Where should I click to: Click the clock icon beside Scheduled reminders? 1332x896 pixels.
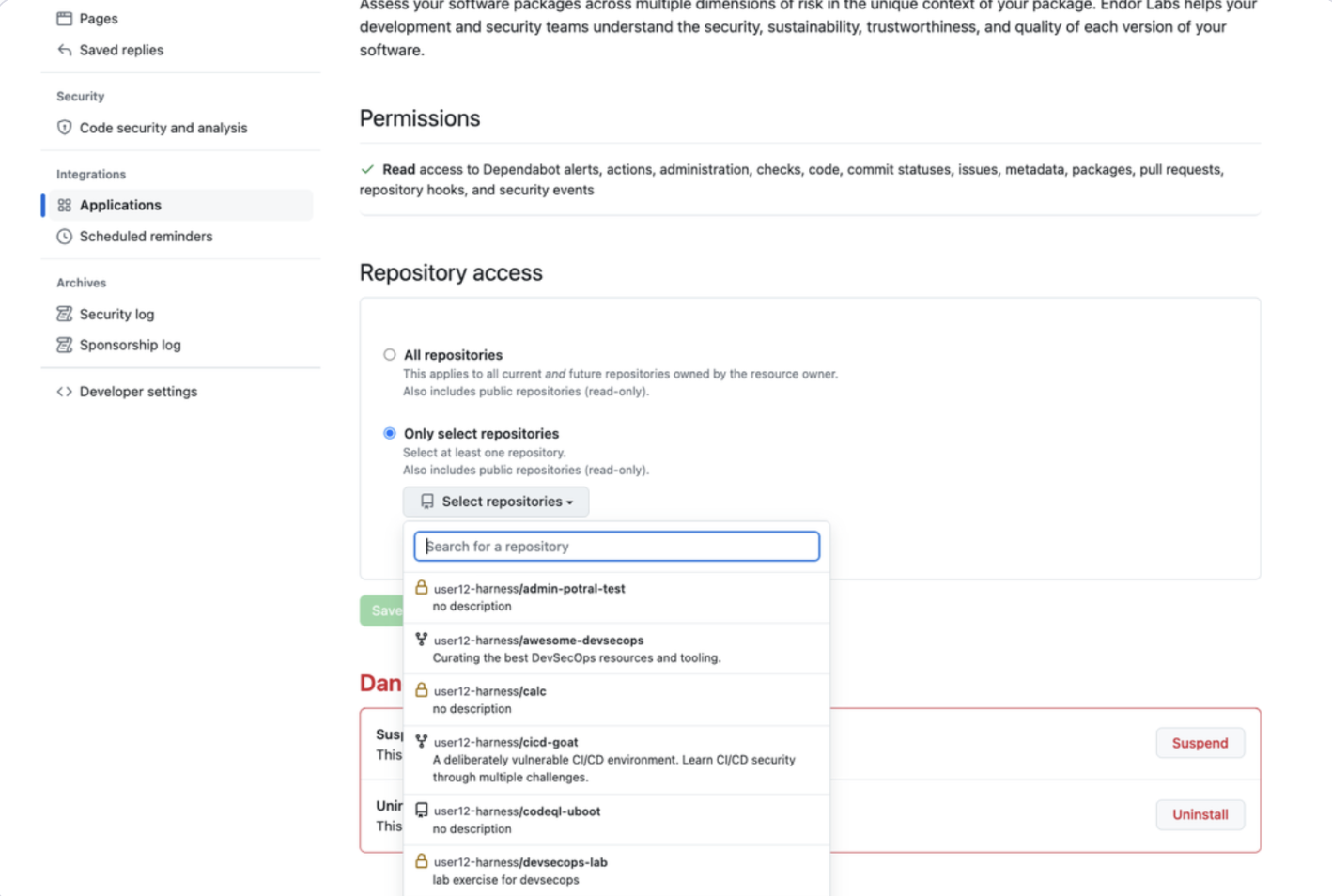[64, 237]
